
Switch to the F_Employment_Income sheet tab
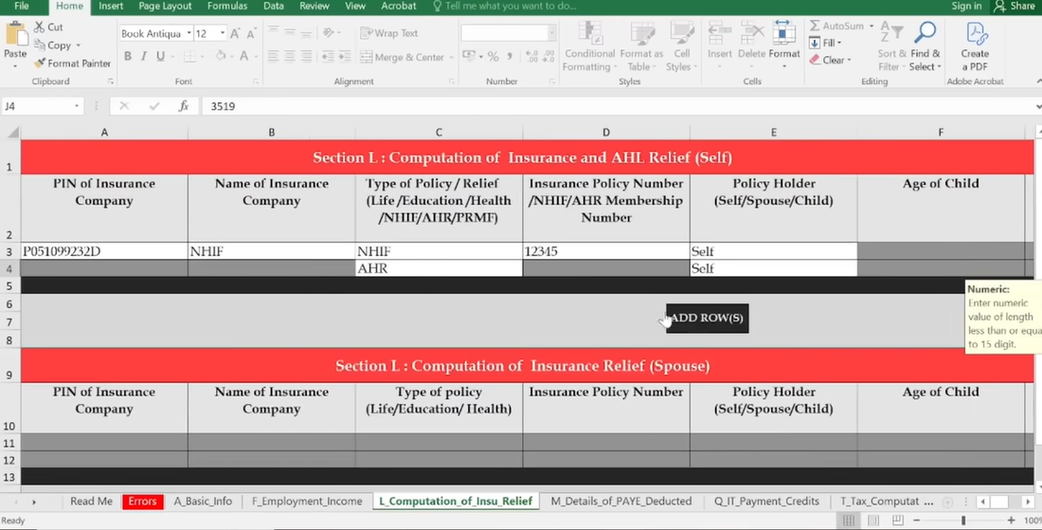tap(307, 501)
